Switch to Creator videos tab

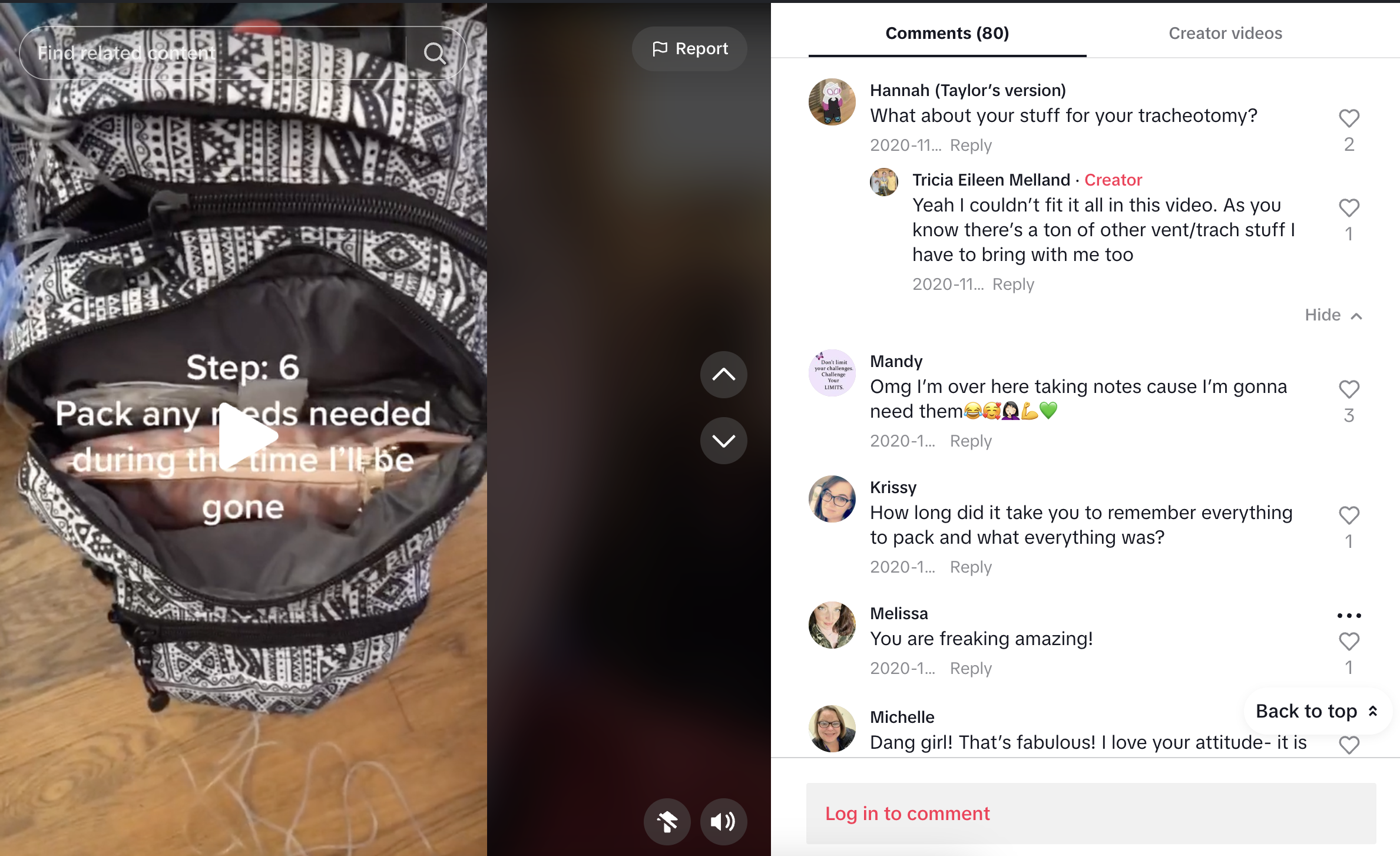1225,33
